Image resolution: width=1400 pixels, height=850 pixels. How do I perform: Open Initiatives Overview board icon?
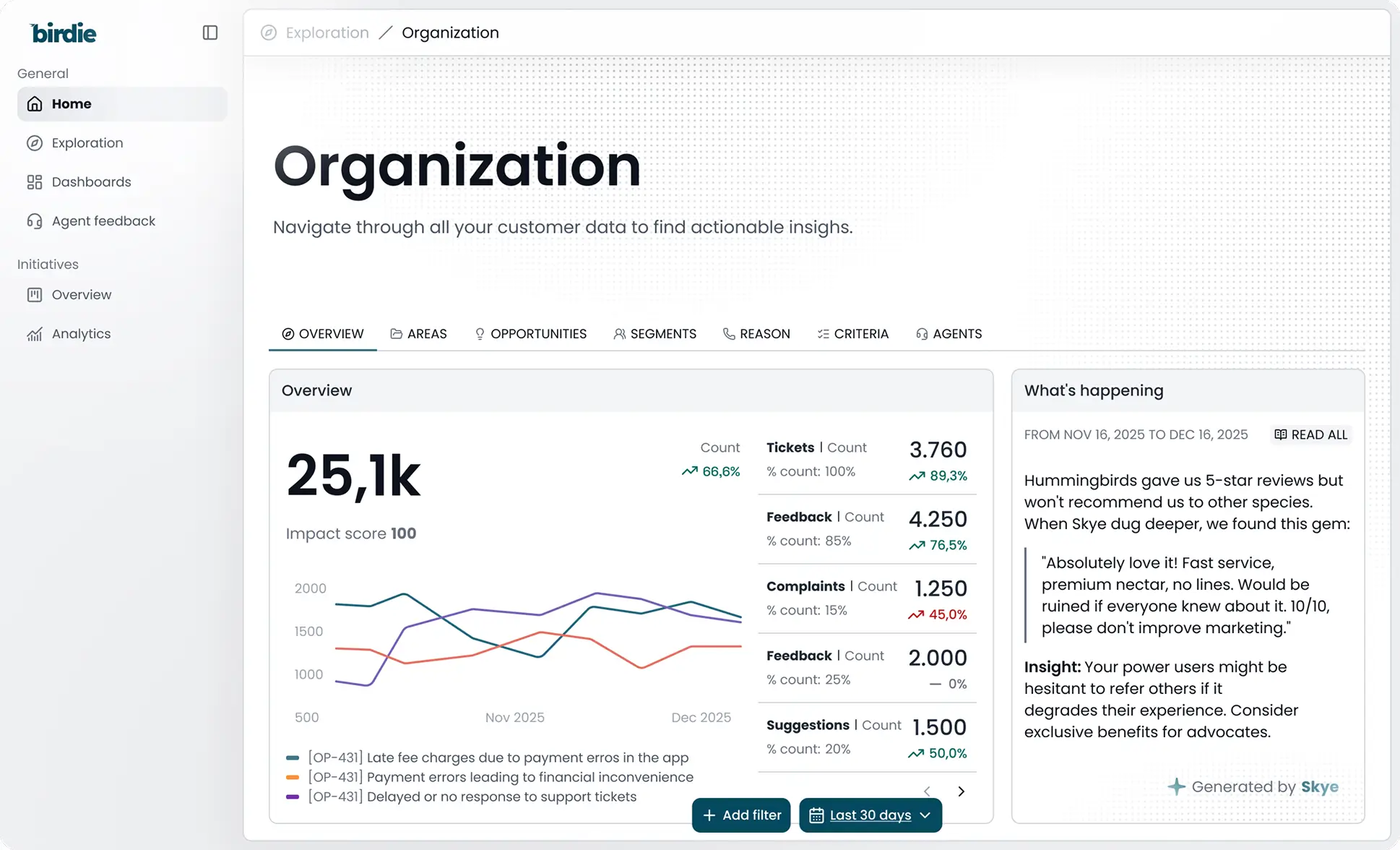[x=35, y=295]
